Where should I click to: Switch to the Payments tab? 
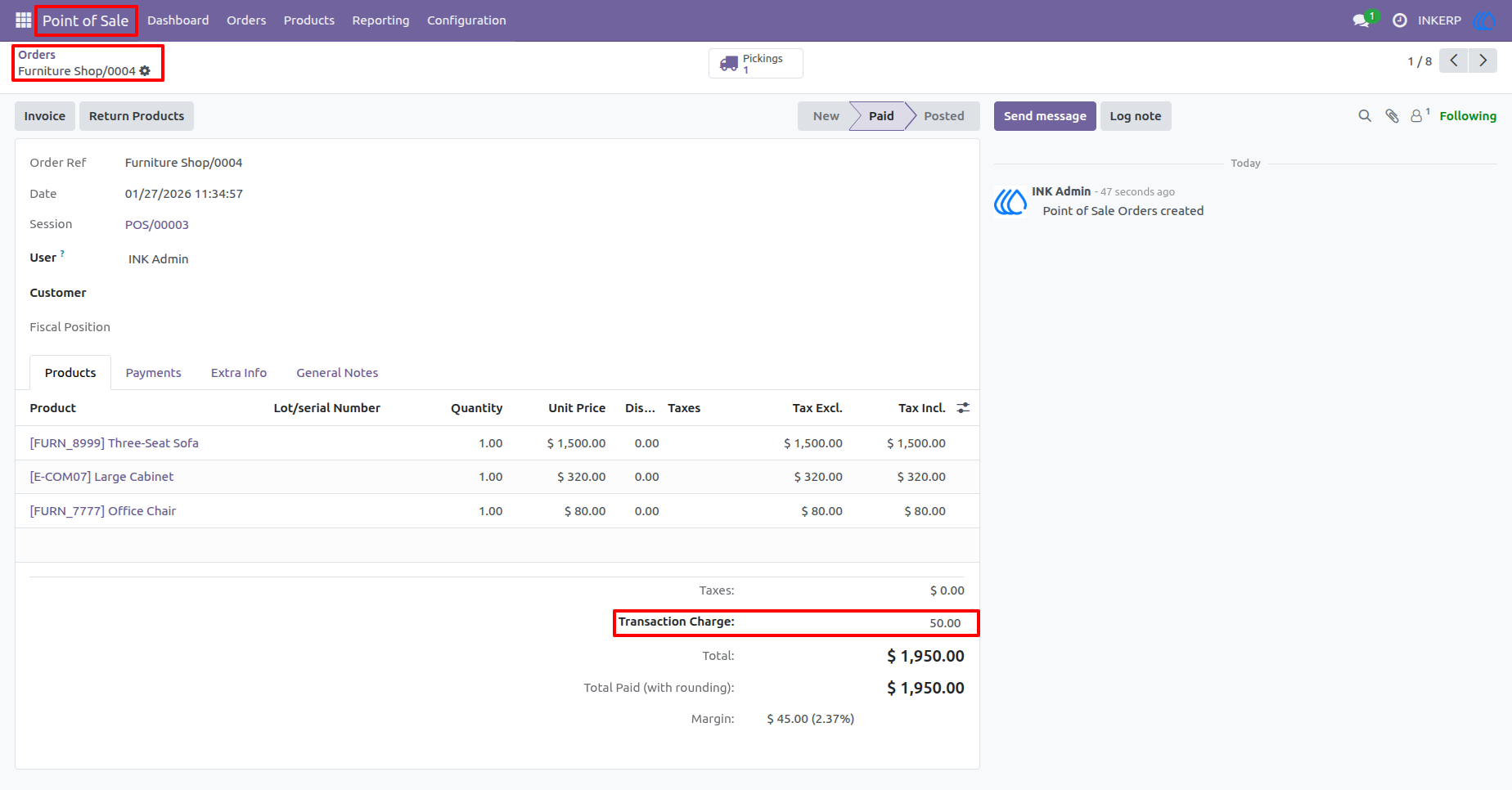pyautogui.click(x=154, y=373)
